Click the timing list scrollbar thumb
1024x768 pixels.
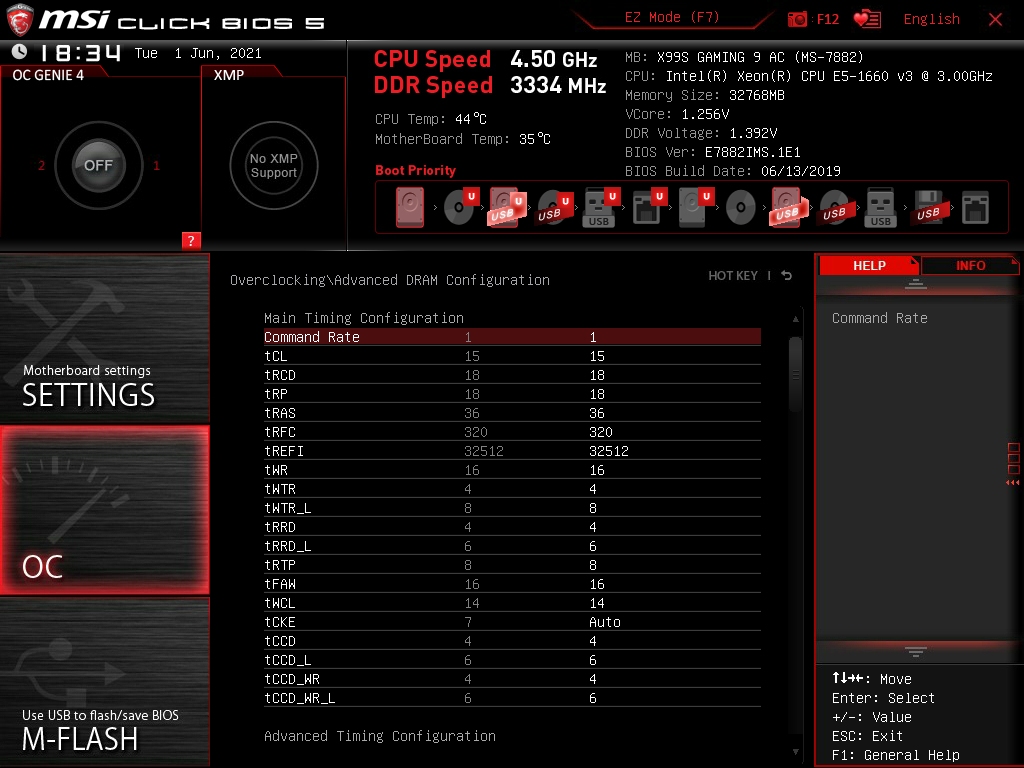click(795, 374)
